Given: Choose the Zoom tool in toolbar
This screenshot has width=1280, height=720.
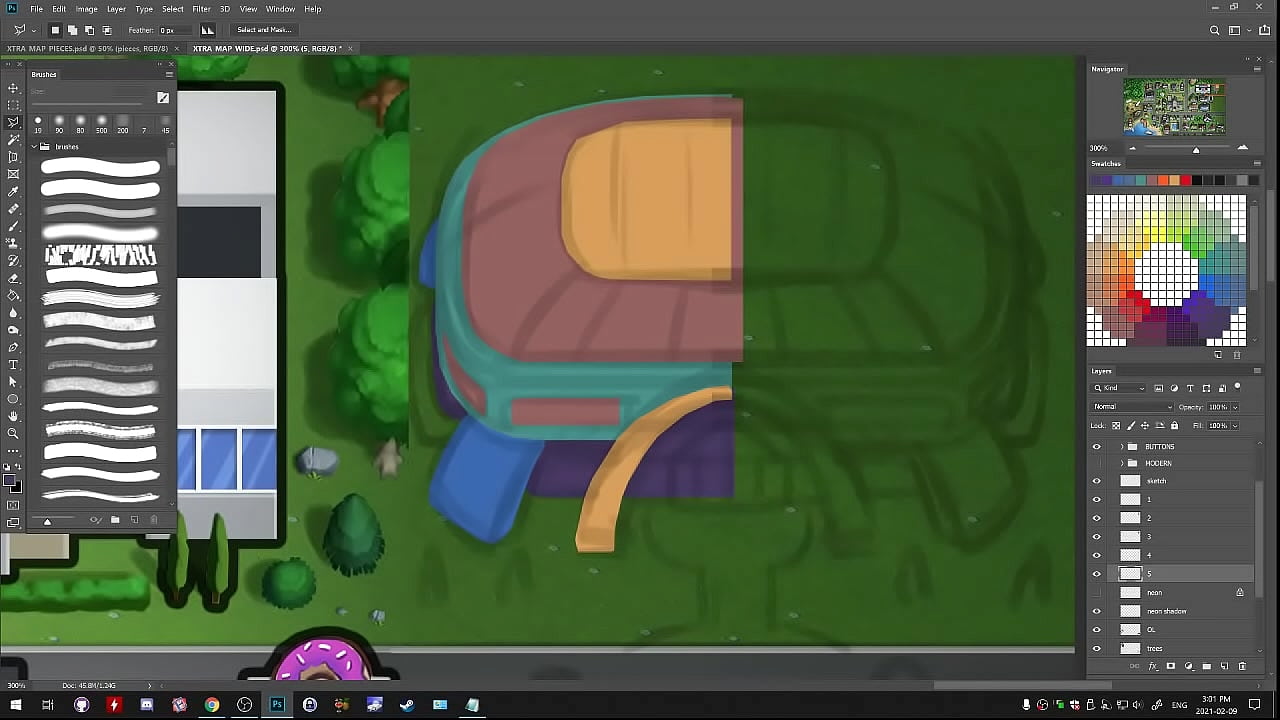Looking at the screenshot, I should 13,433.
